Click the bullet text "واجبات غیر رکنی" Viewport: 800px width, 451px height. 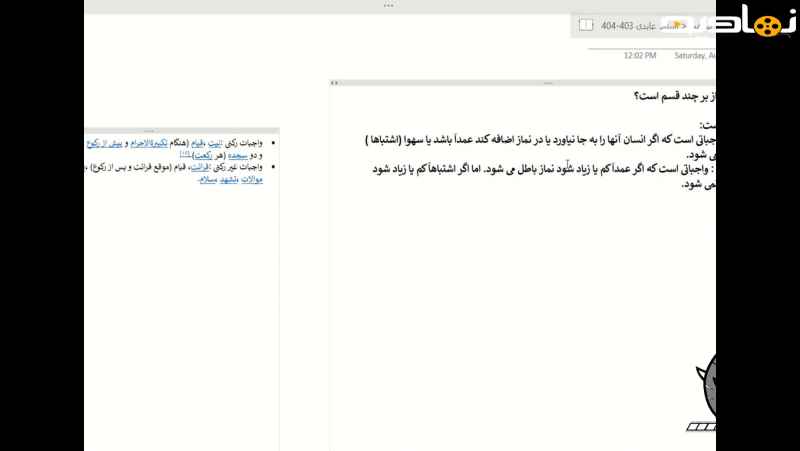(x=237, y=168)
